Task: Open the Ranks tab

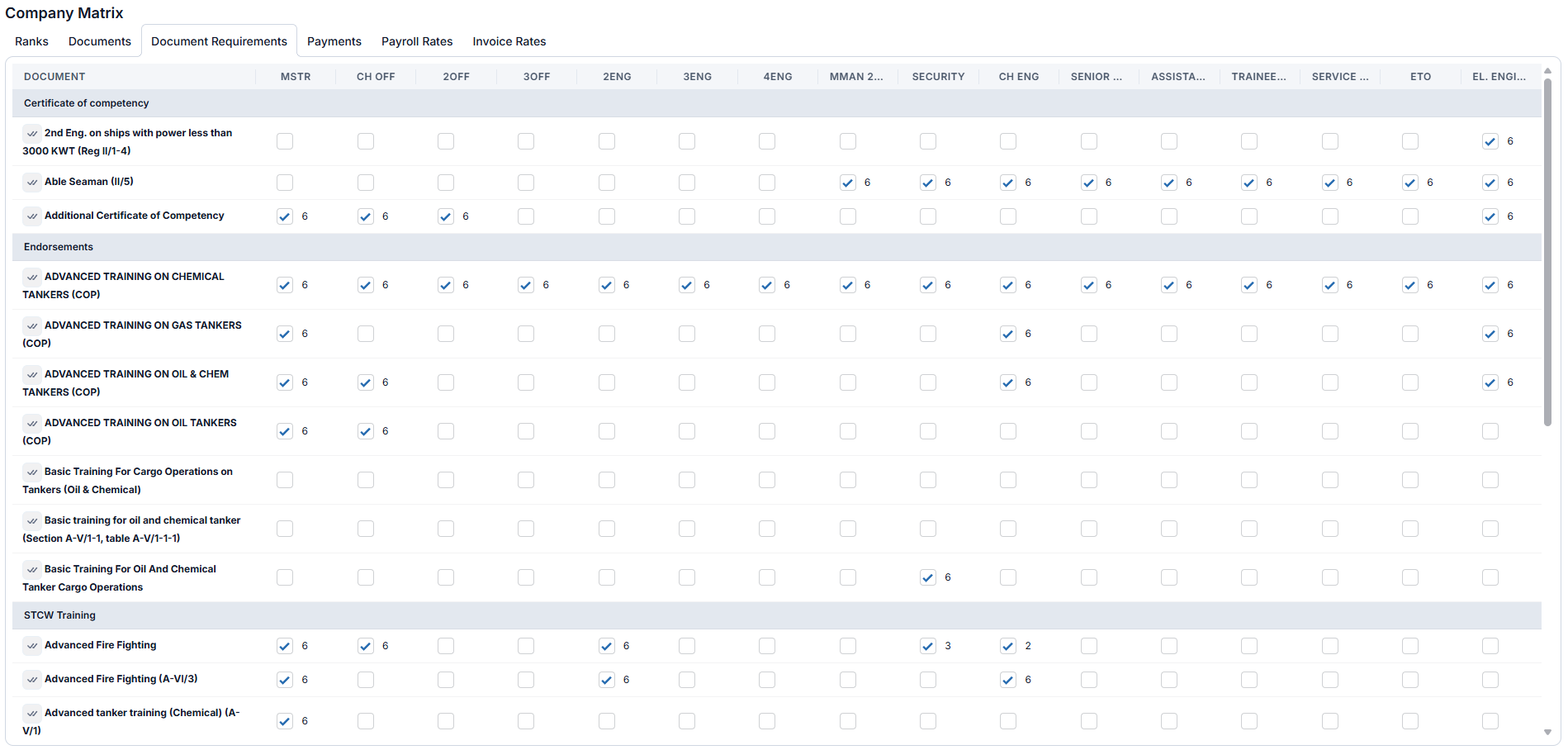Action: click(x=31, y=41)
